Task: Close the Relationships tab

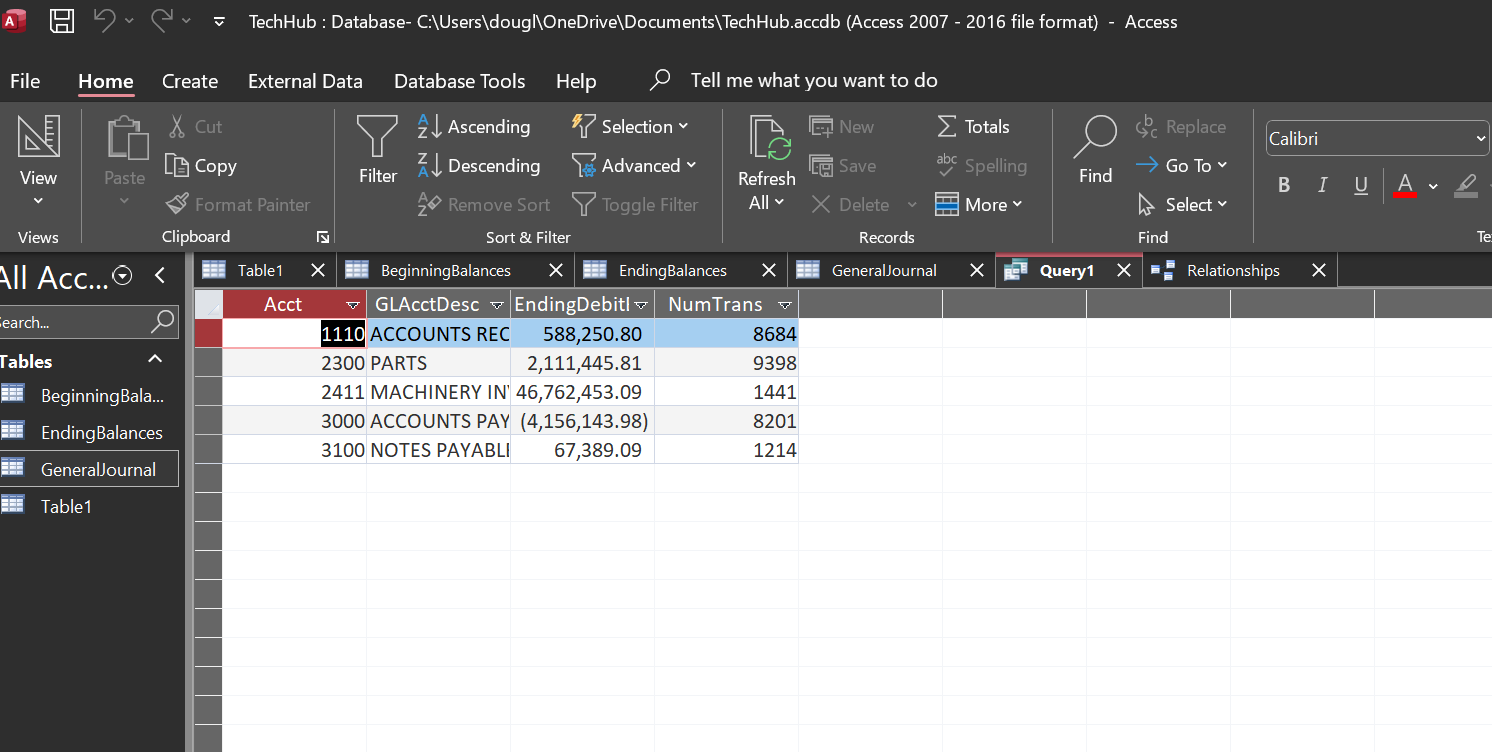Action: coord(1318,271)
